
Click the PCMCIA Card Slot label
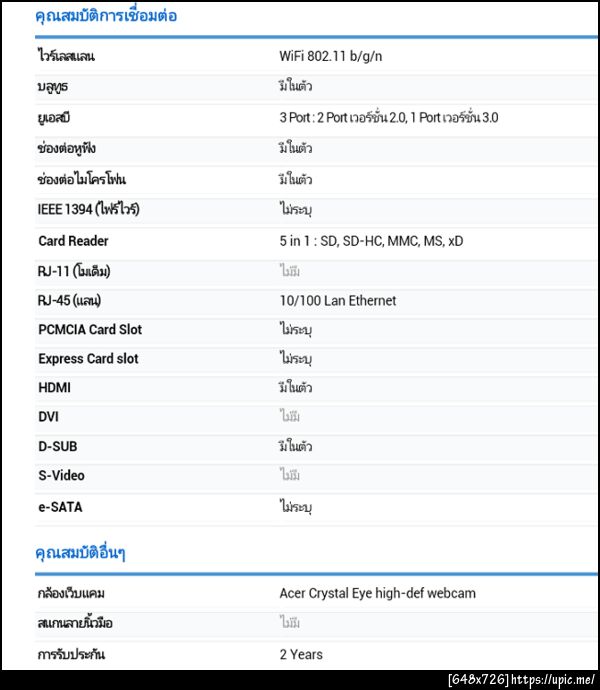pyautogui.click(x=90, y=330)
